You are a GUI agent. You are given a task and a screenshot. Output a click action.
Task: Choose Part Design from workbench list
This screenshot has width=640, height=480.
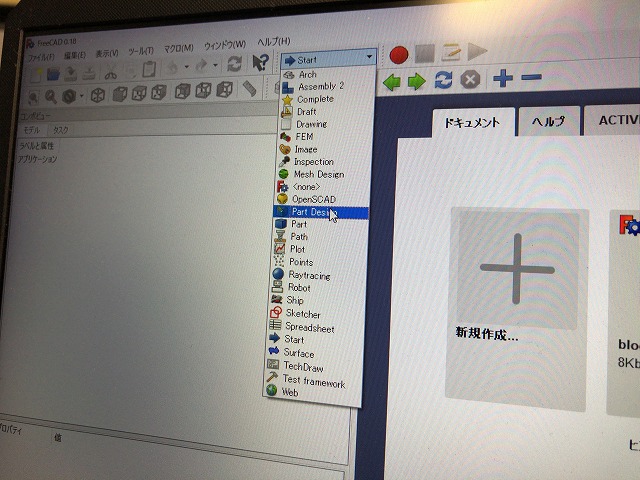click(310, 212)
